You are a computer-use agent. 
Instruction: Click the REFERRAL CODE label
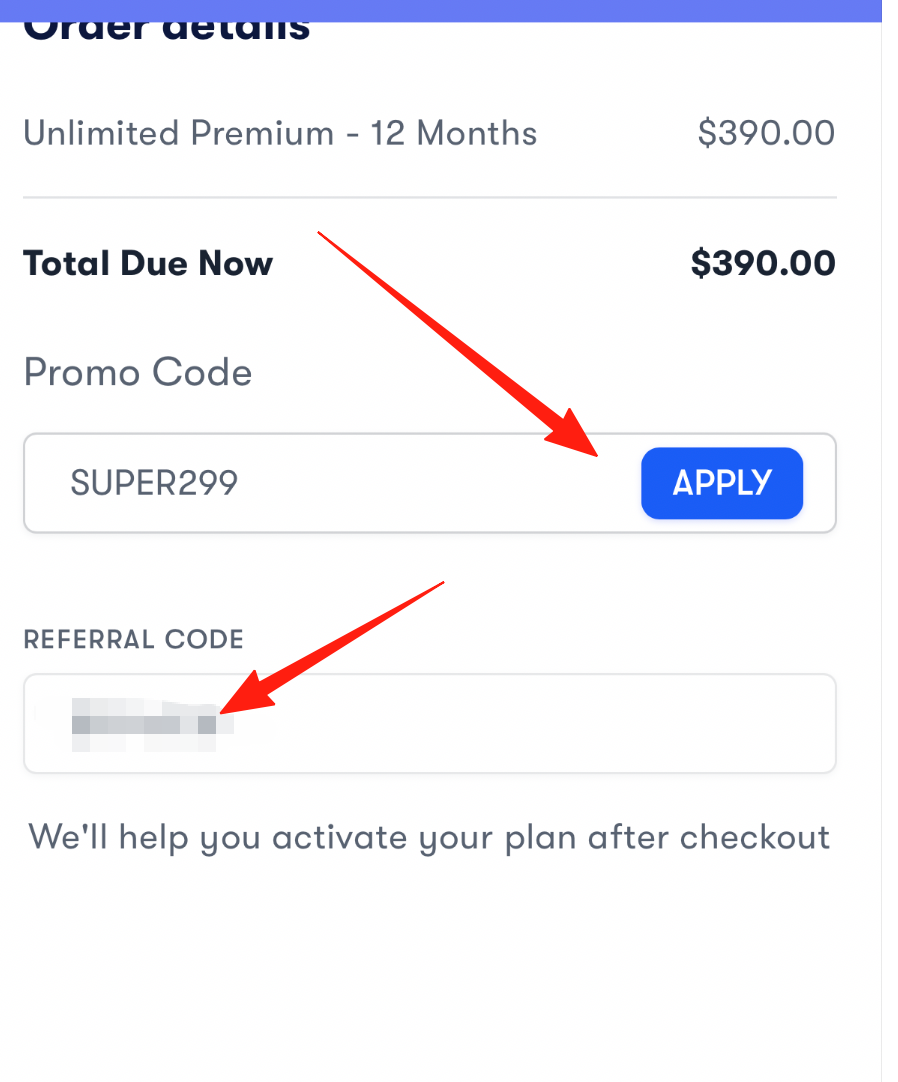[x=133, y=640]
